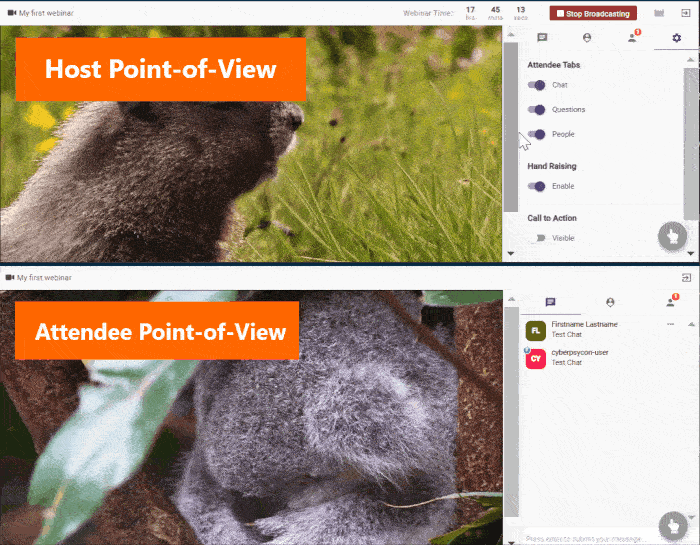This screenshot has height=545, width=700.
Task: Switch to attendee questions tab
Action: tap(610, 302)
